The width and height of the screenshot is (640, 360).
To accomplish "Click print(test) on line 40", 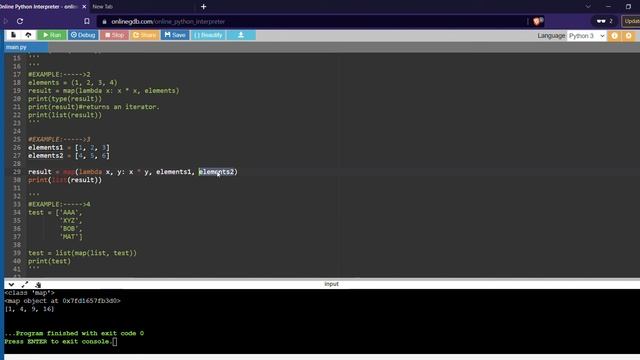I will click(49, 261).
